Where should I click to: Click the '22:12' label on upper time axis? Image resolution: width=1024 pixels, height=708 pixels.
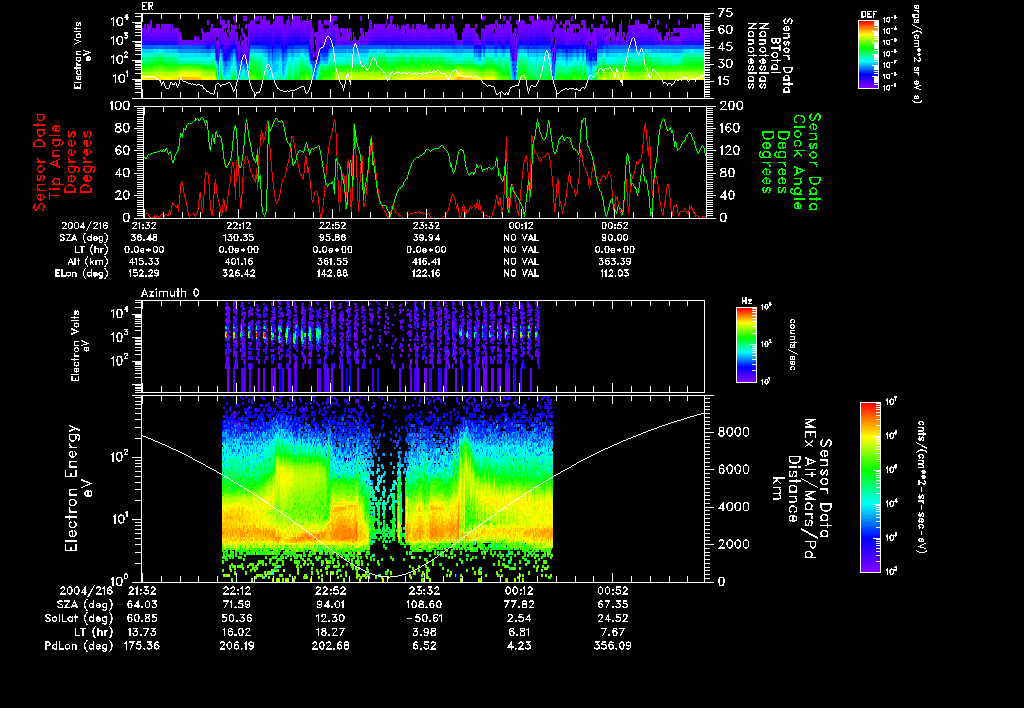coord(238,225)
